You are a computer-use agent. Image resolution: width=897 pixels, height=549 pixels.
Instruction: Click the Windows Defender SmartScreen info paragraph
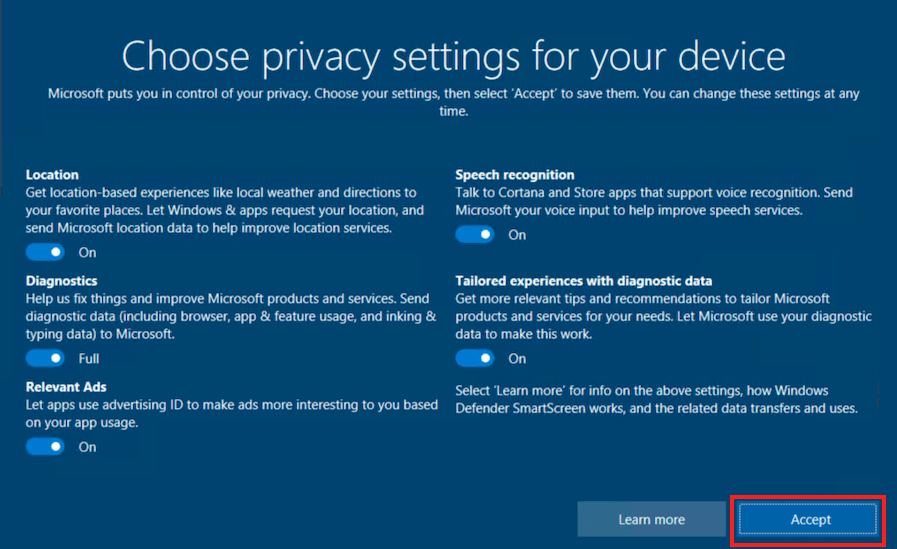coord(657,399)
